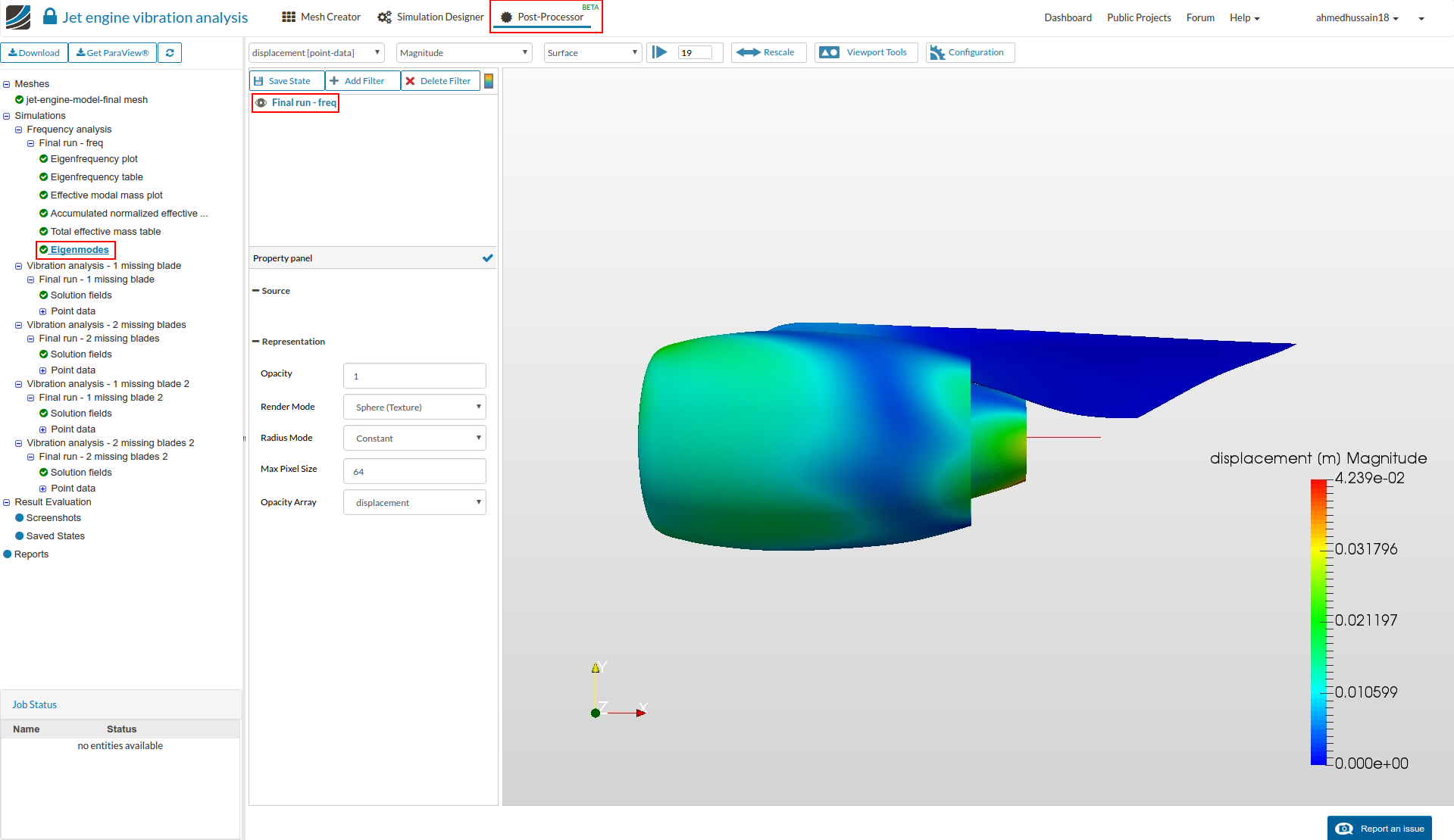Click the color legend swatch in filter toolbar
1454x840 pixels.
point(489,81)
